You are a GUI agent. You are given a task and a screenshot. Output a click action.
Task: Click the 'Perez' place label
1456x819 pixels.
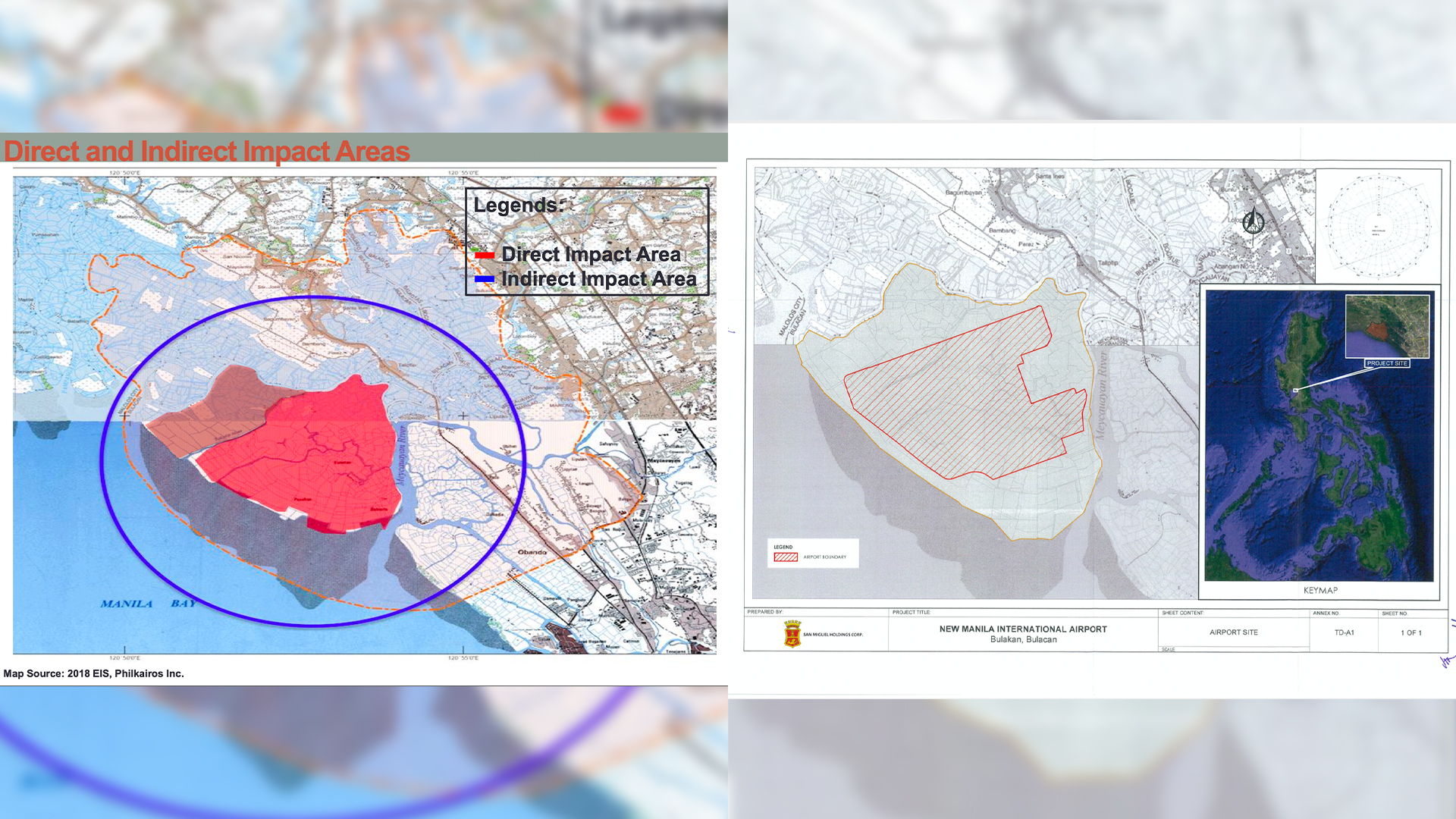[1025, 244]
